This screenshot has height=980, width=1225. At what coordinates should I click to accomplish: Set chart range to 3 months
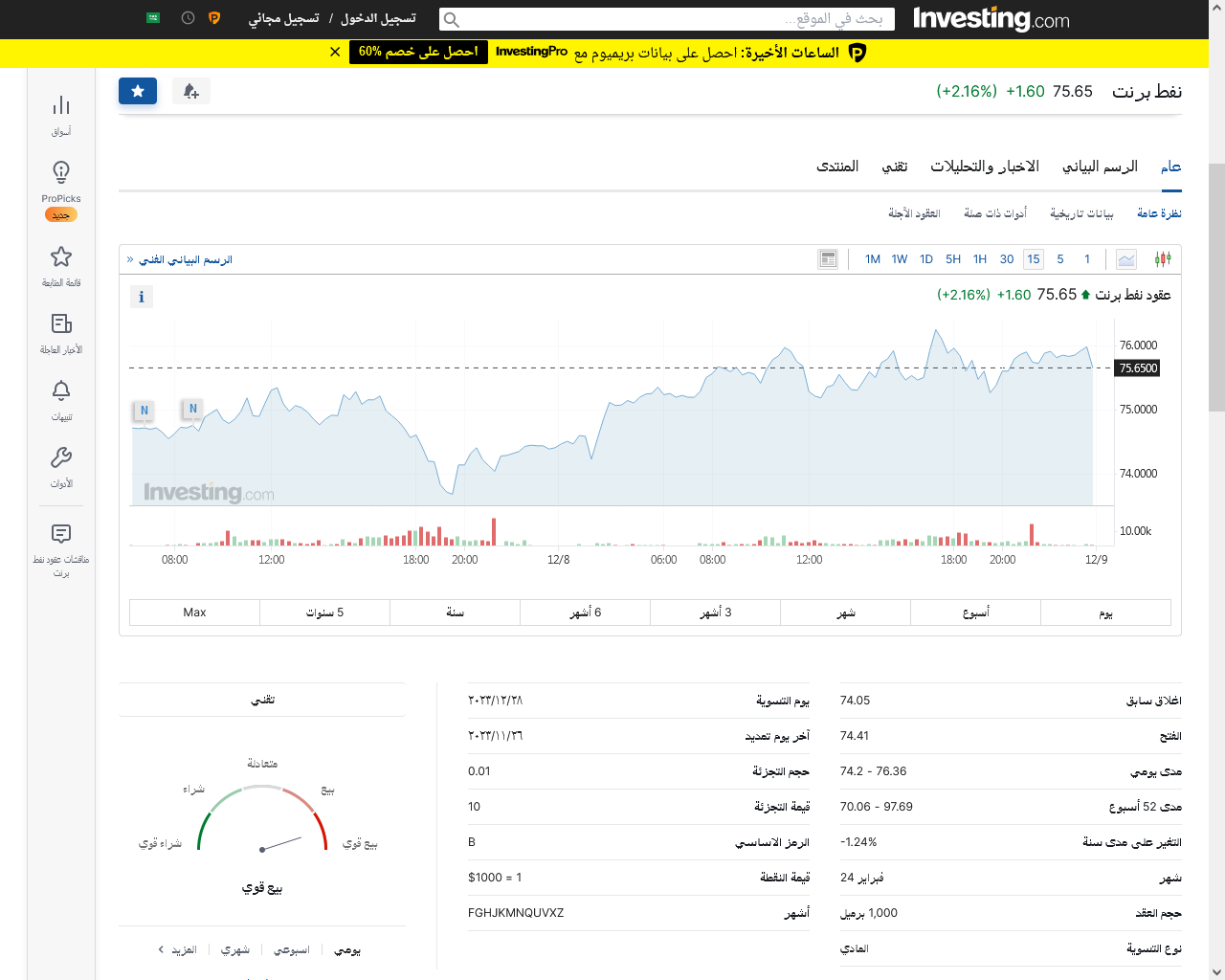coord(715,612)
